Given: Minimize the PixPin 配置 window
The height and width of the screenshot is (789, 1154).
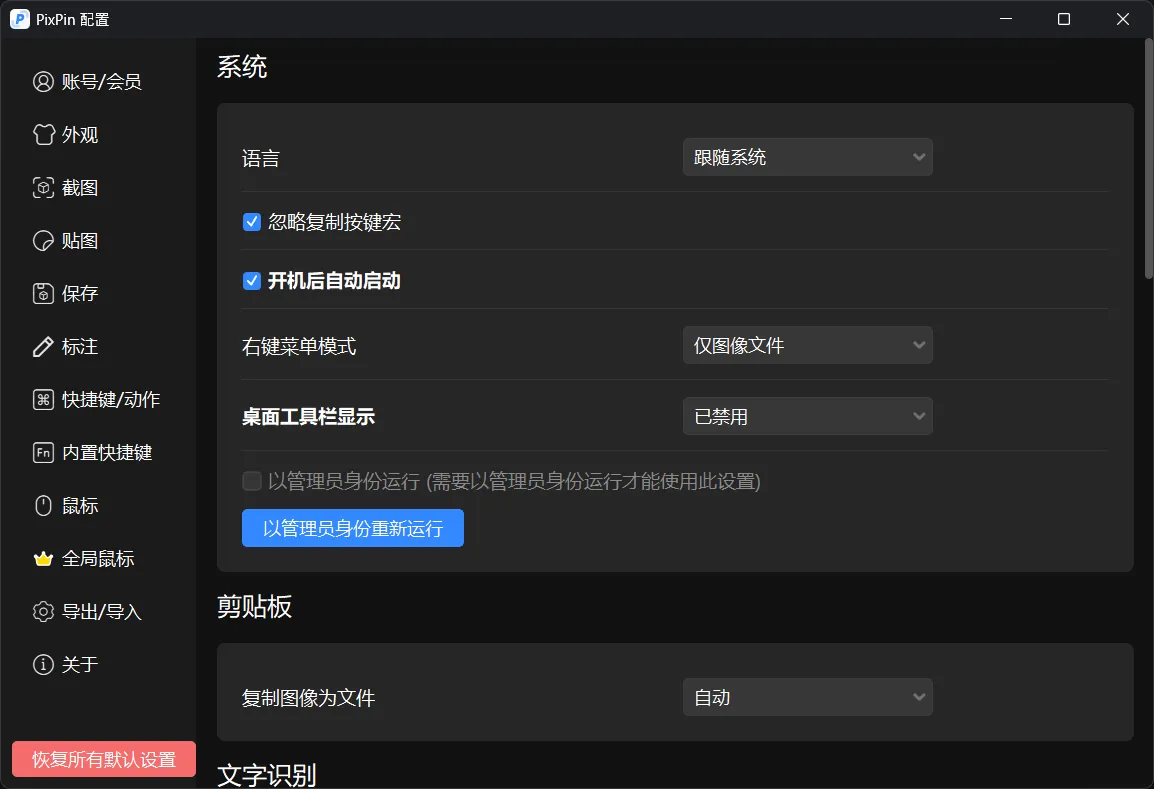Looking at the screenshot, I should 1006,19.
